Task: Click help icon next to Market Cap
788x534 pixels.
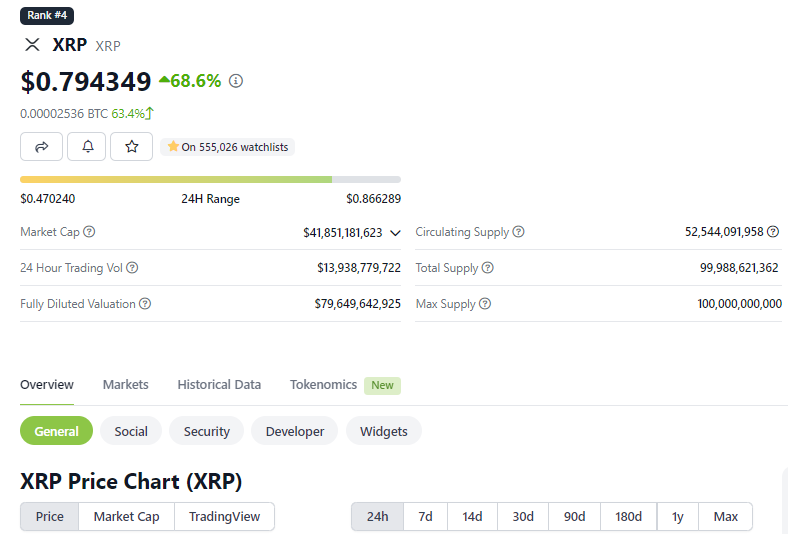Action: [89, 232]
